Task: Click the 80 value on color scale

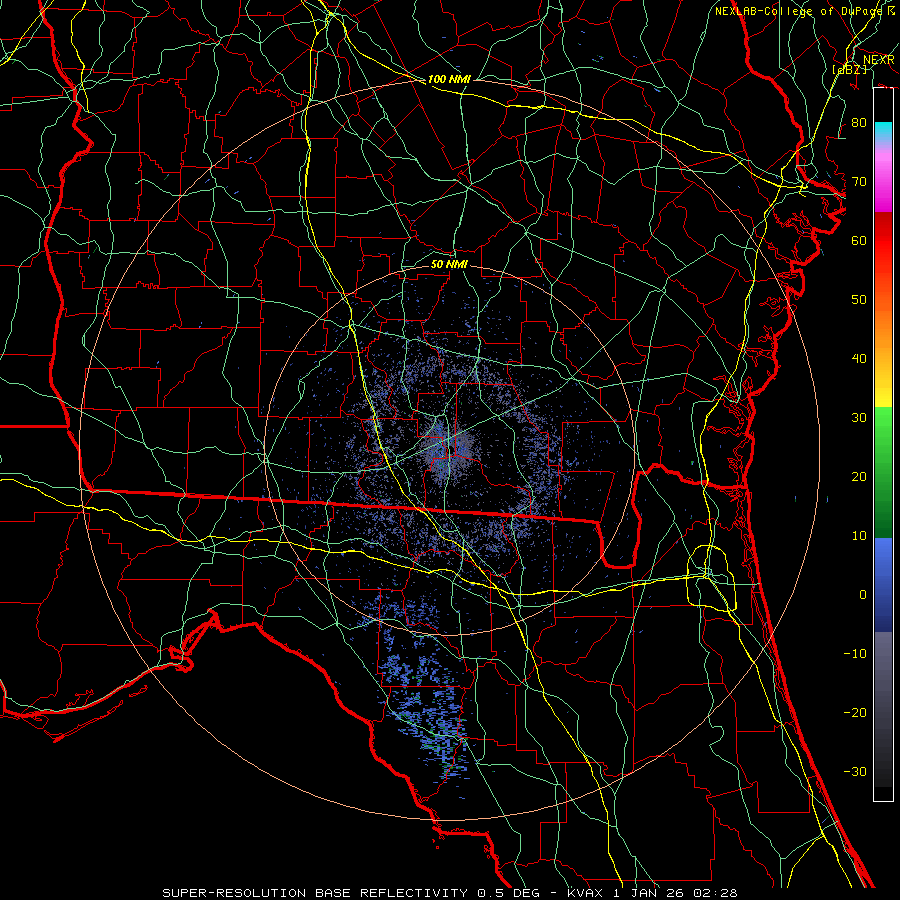Action: [x=859, y=122]
